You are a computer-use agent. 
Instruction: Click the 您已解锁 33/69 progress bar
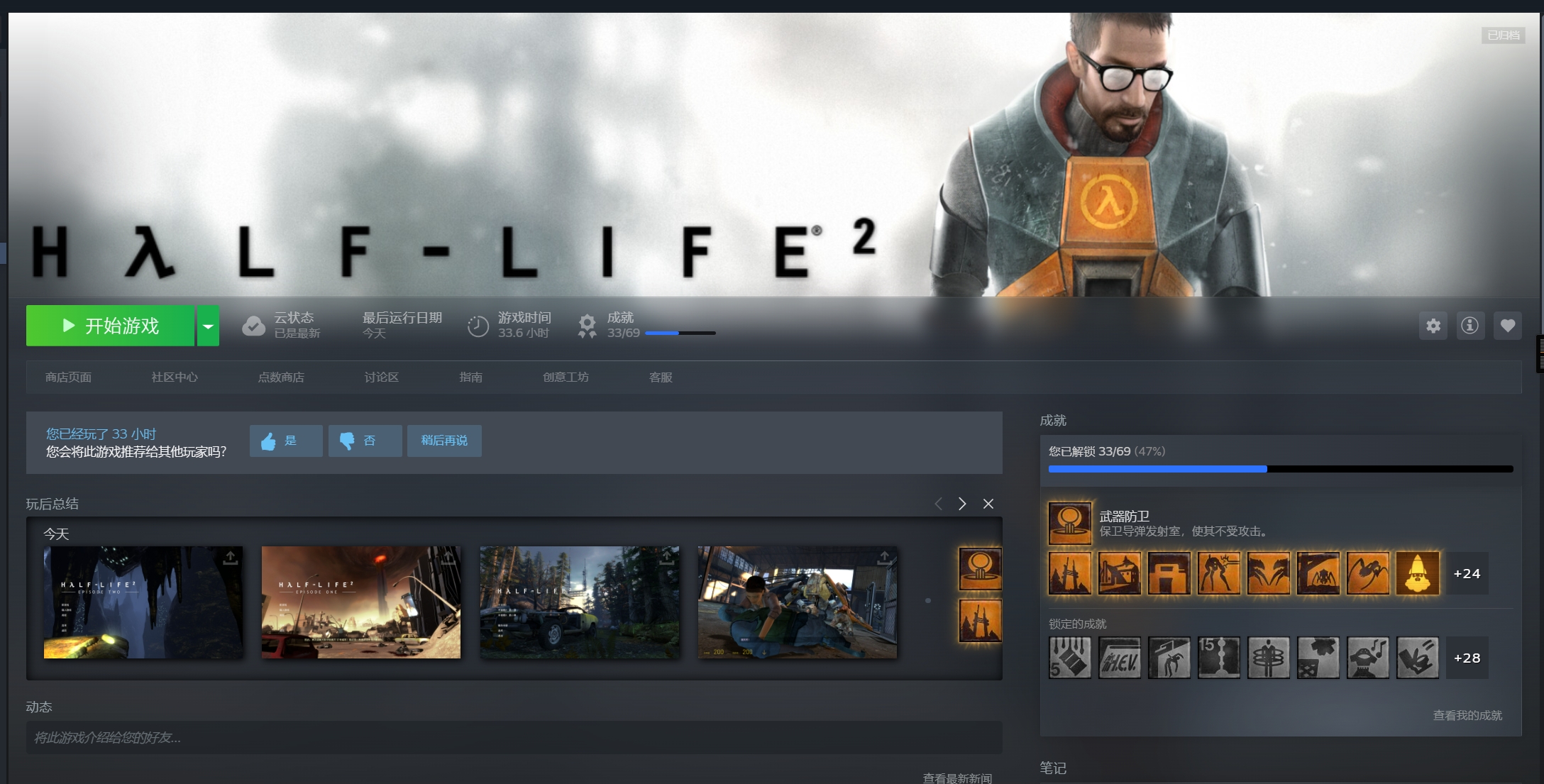point(1281,469)
